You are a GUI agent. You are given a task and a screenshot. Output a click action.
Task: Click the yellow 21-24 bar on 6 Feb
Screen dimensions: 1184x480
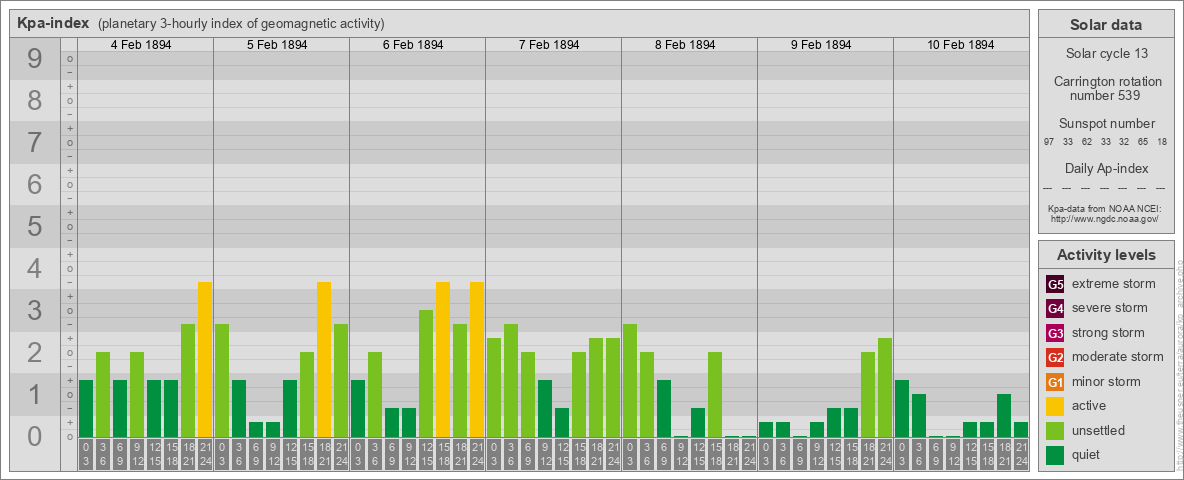pyautogui.click(x=476, y=359)
